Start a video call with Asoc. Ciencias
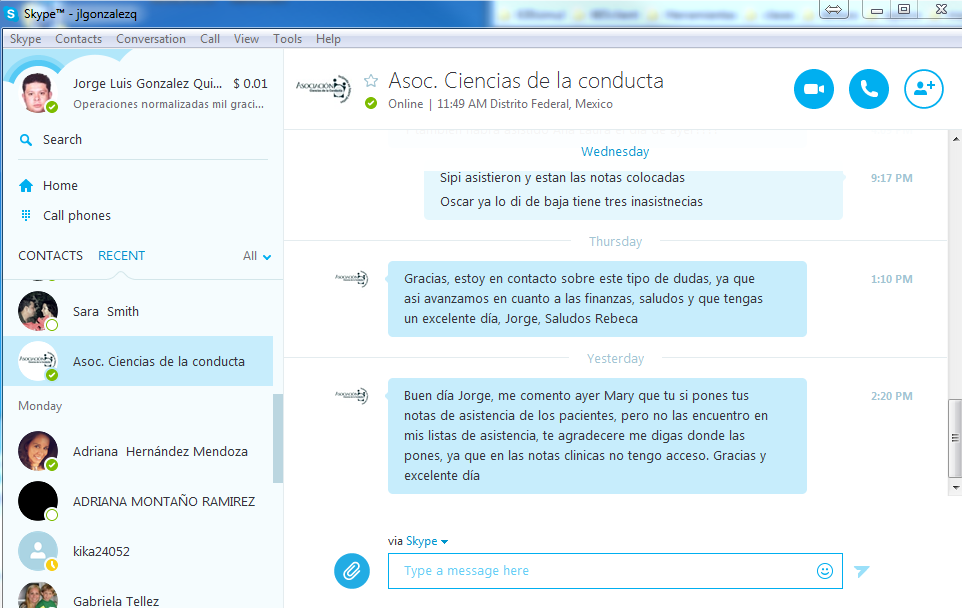 (814, 89)
